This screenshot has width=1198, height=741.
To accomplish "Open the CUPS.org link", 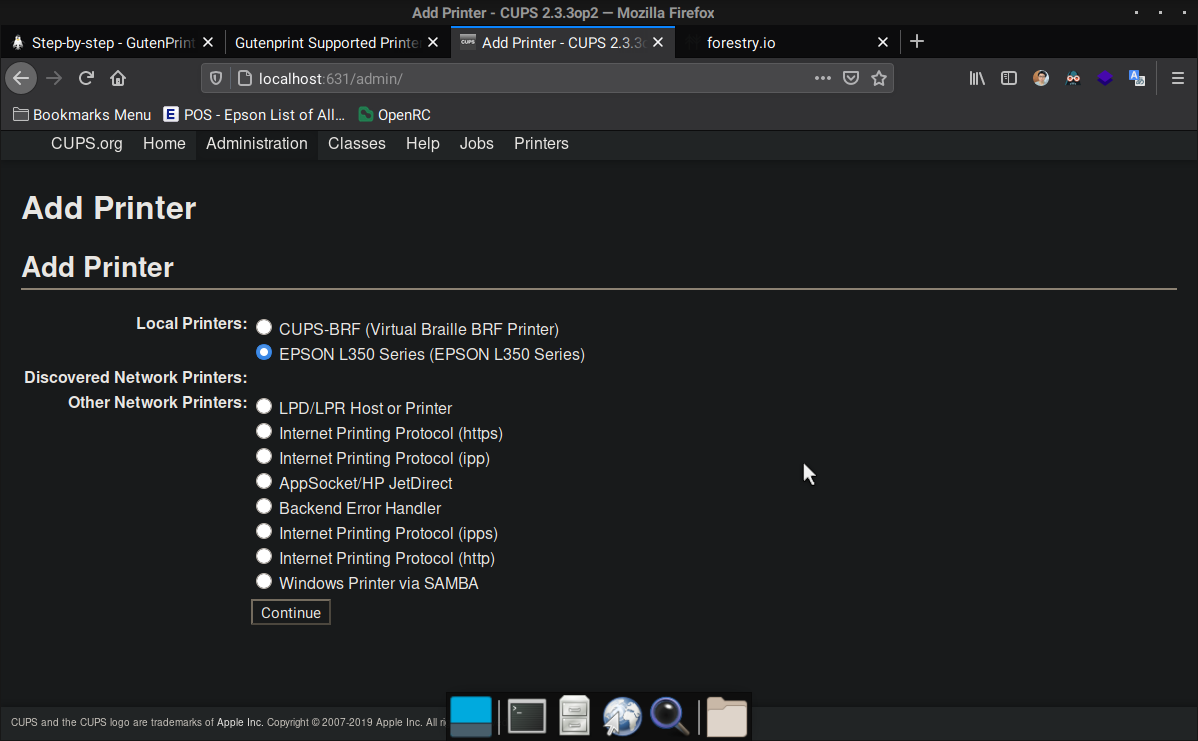I will pyautogui.click(x=86, y=144).
